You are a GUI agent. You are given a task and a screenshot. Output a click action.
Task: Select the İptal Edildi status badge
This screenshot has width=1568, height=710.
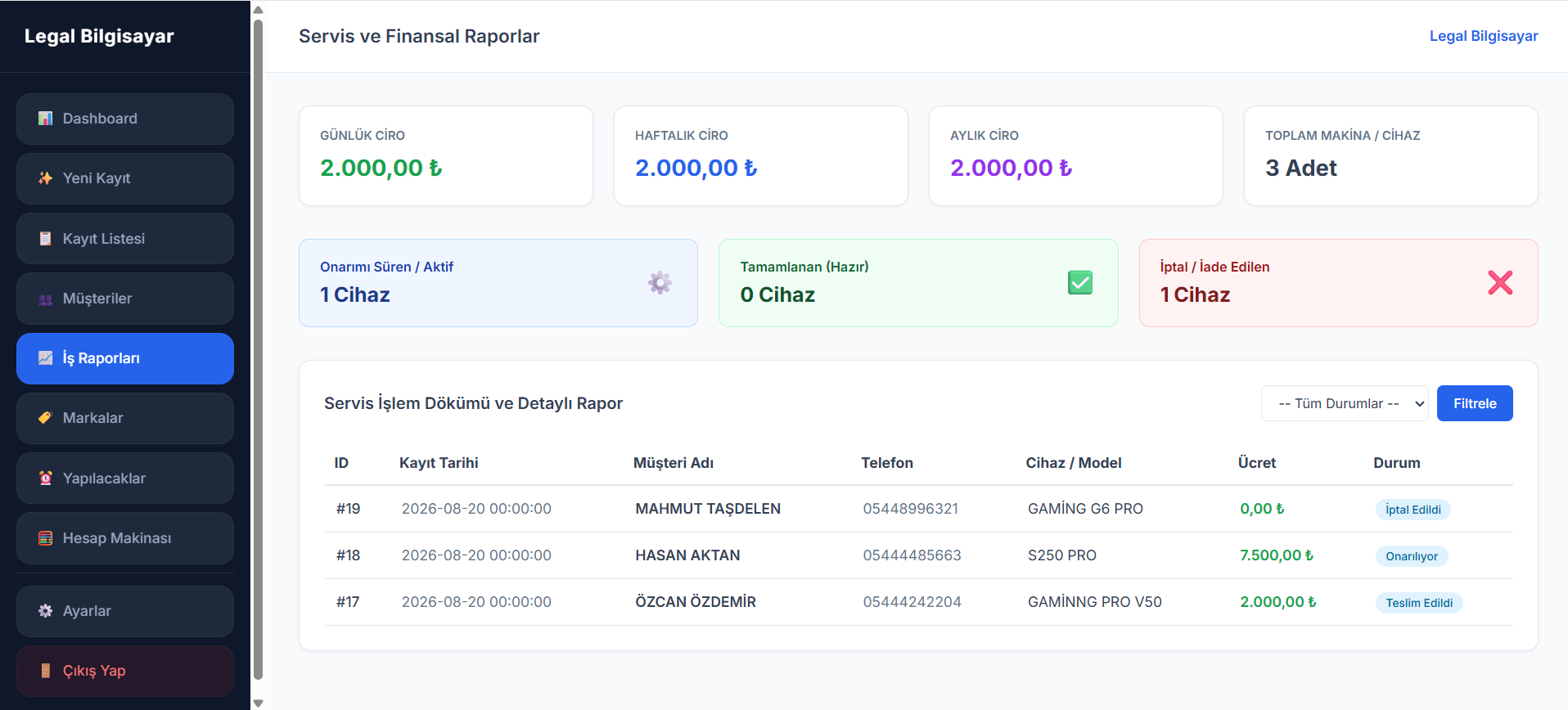pos(1413,510)
